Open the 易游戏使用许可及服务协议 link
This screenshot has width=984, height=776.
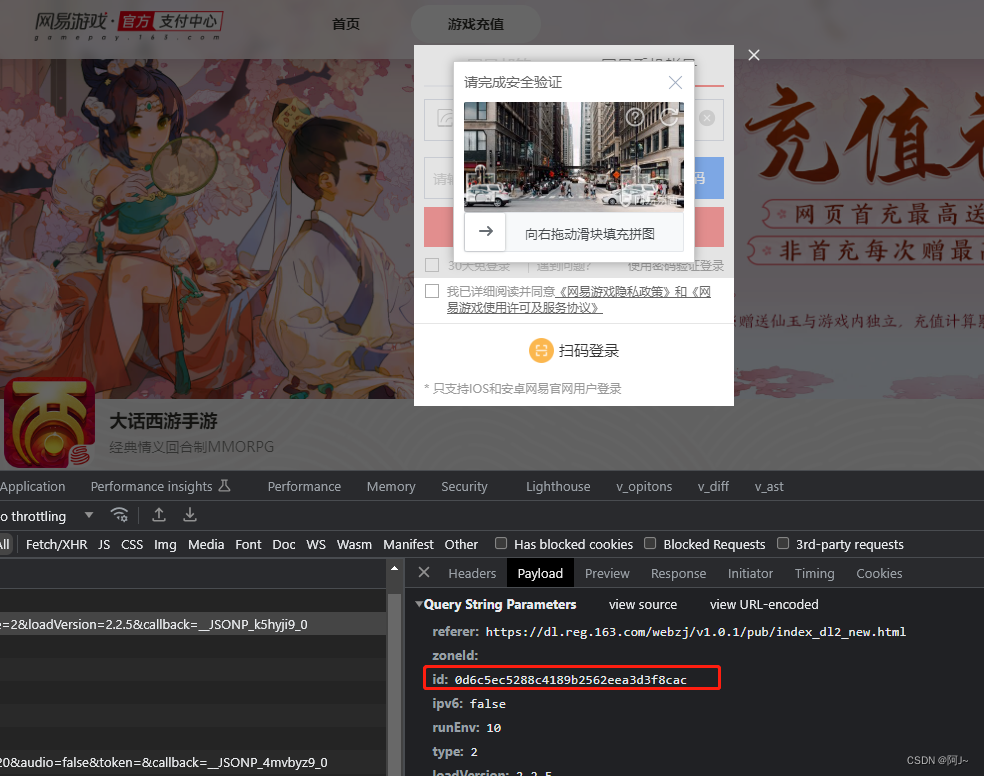[524, 308]
